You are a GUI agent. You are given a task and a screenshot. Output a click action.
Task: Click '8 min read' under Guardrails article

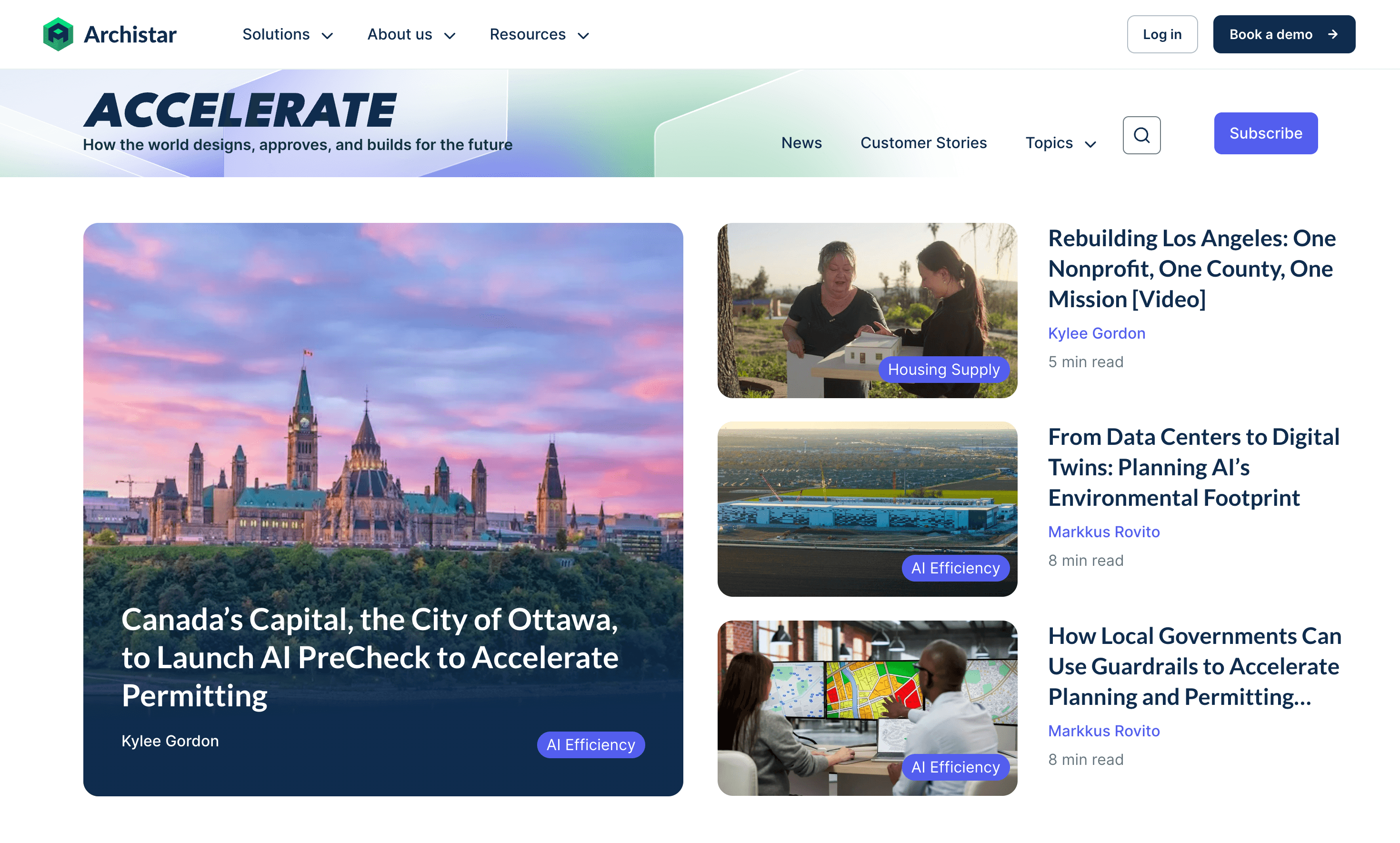[1085, 760]
